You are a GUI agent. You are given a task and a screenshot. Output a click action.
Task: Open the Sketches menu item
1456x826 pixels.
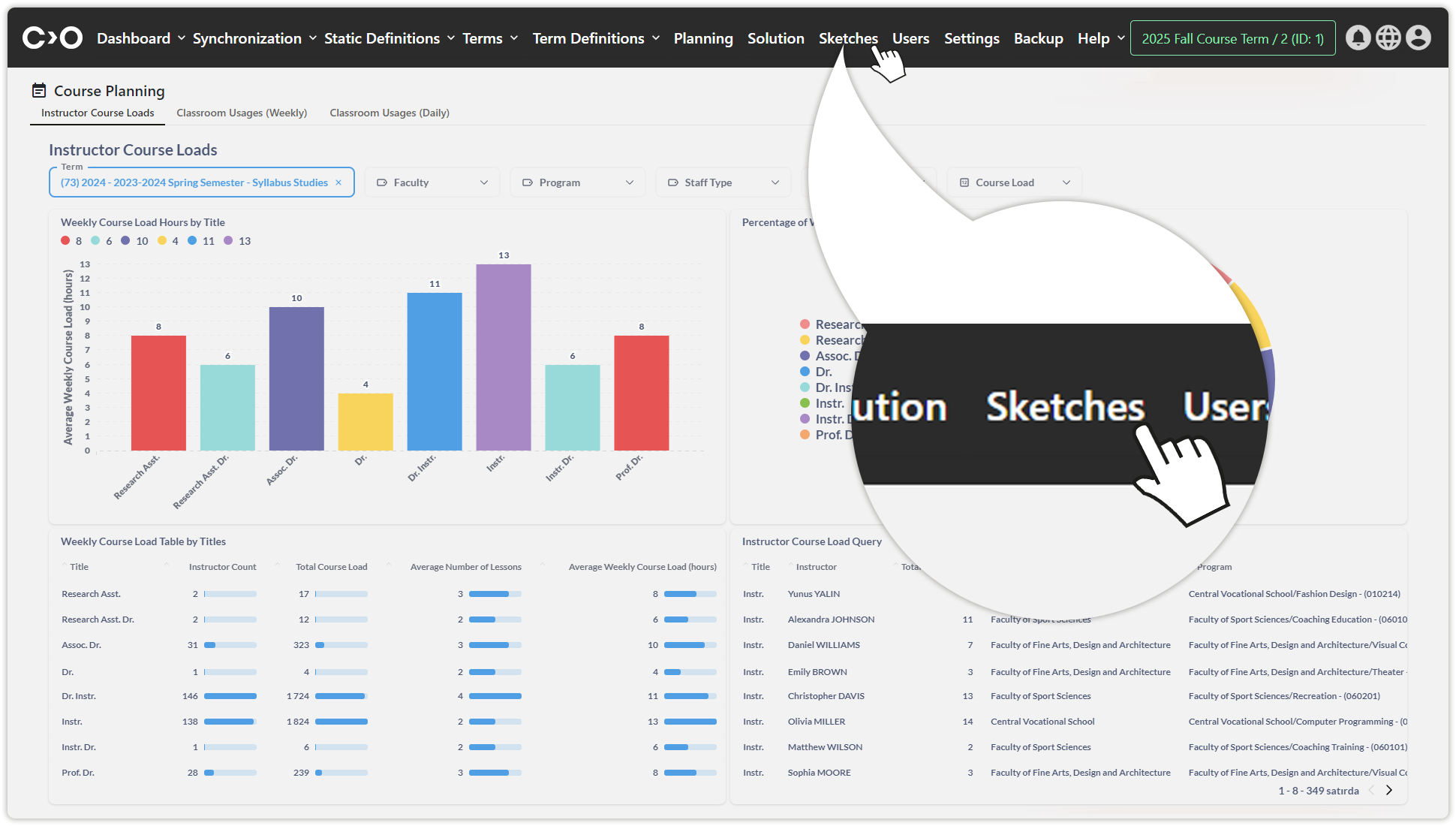coord(847,38)
